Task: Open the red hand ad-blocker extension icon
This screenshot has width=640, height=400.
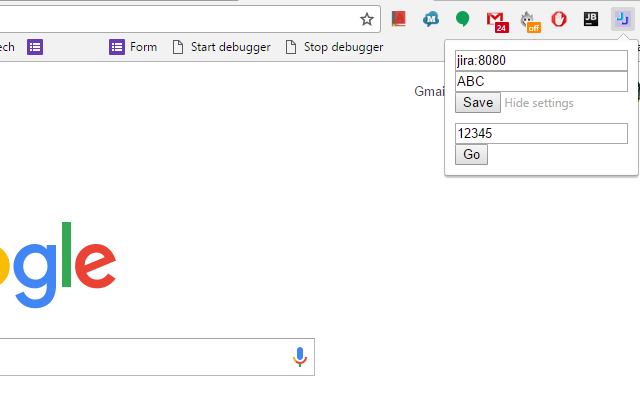Action: [559, 19]
